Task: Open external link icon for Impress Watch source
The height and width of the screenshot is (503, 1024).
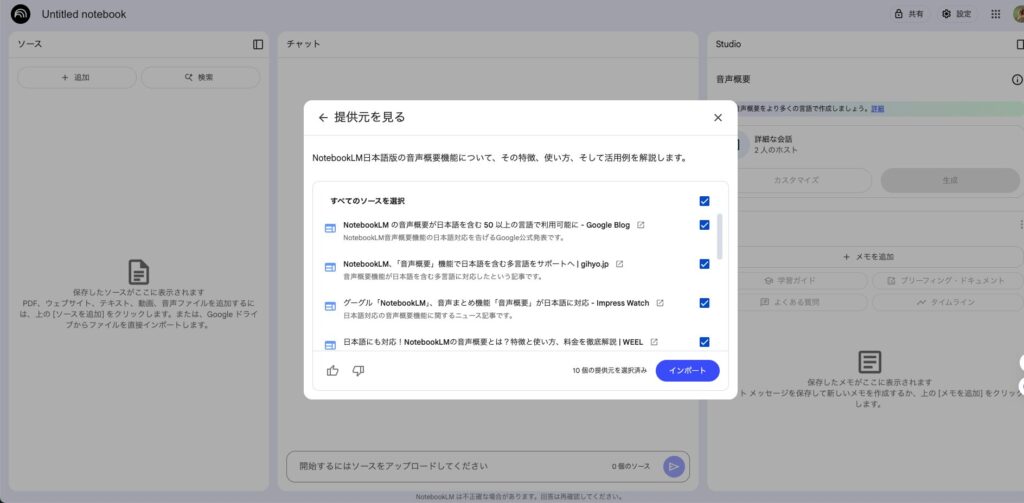Action: [660, 303]
